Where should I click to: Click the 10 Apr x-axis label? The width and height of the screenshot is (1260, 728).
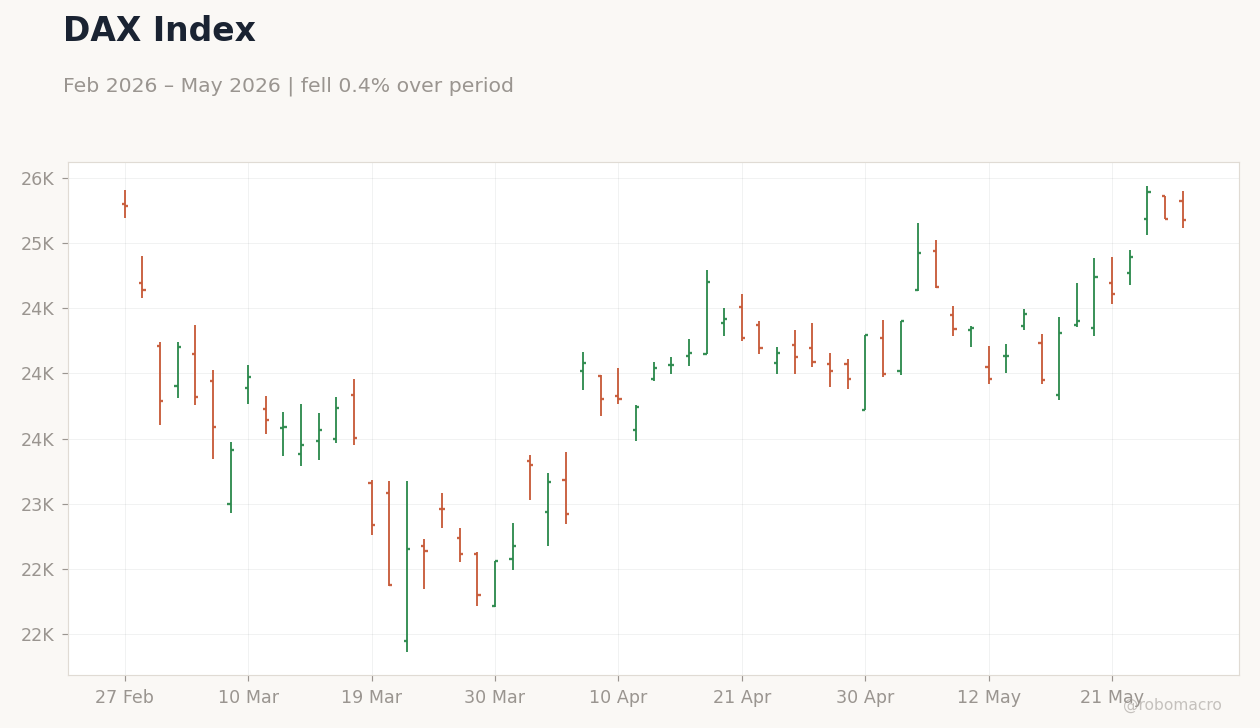click(x=618, y=697)
